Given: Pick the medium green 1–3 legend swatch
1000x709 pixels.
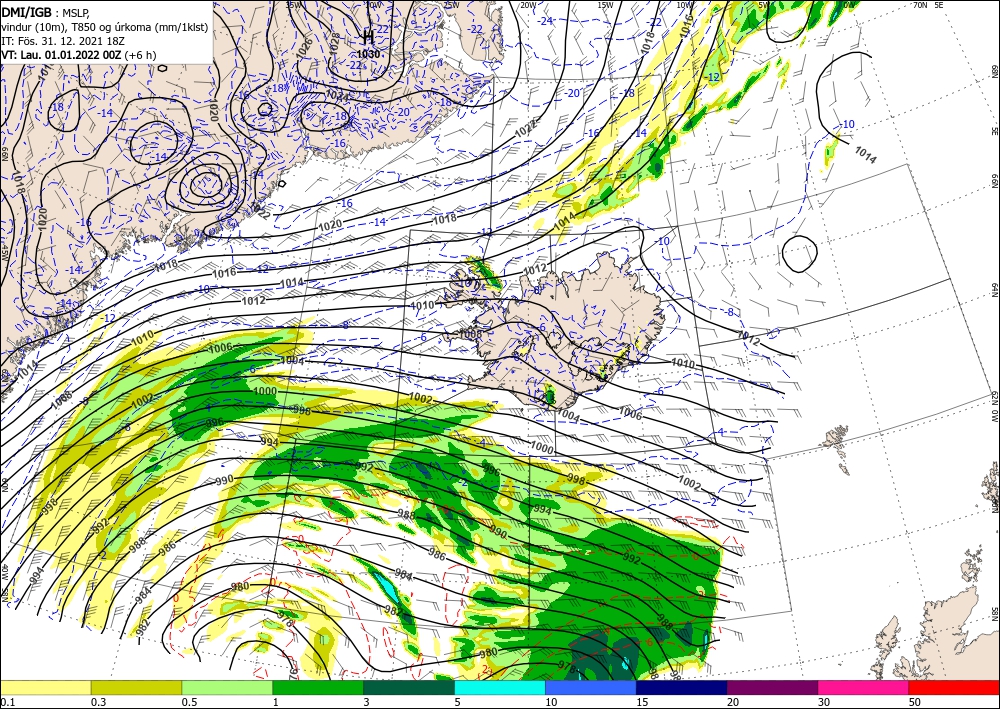Looking at the screenshot, I should point(318,687).
